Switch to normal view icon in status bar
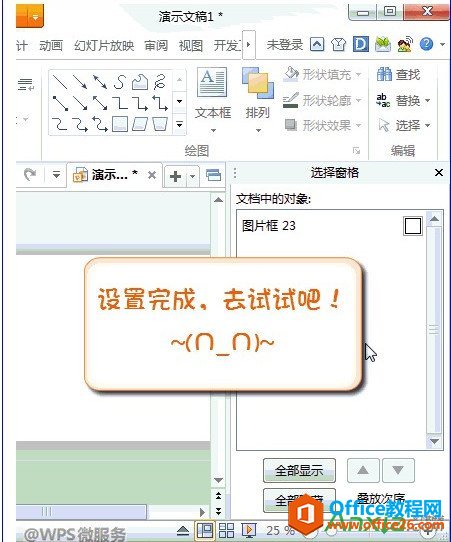451x542 pixels. (x=205, y=530)
